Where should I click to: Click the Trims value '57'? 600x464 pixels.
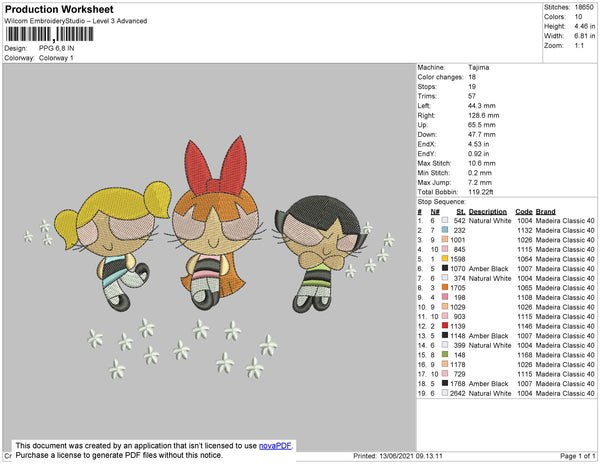point(472,96)
